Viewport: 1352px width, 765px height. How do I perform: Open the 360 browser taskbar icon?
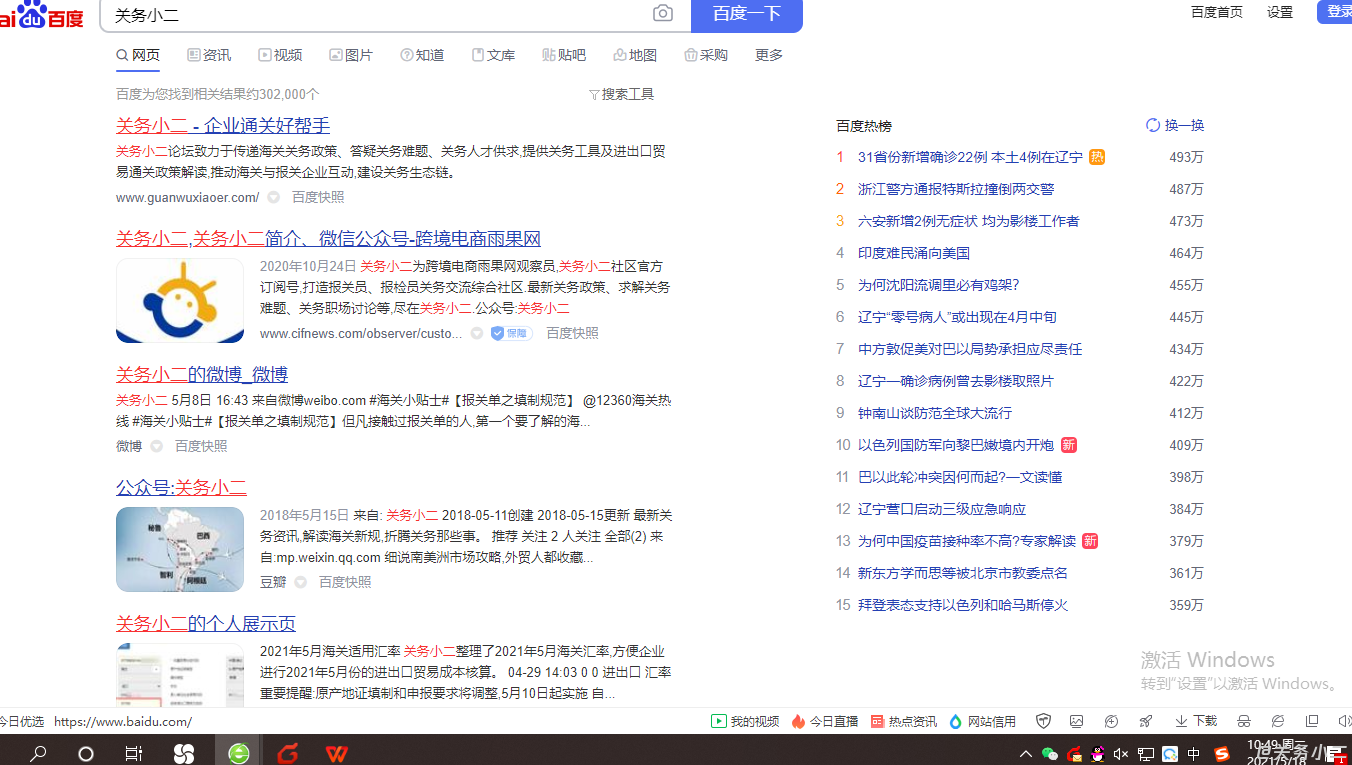click(238, 753)
